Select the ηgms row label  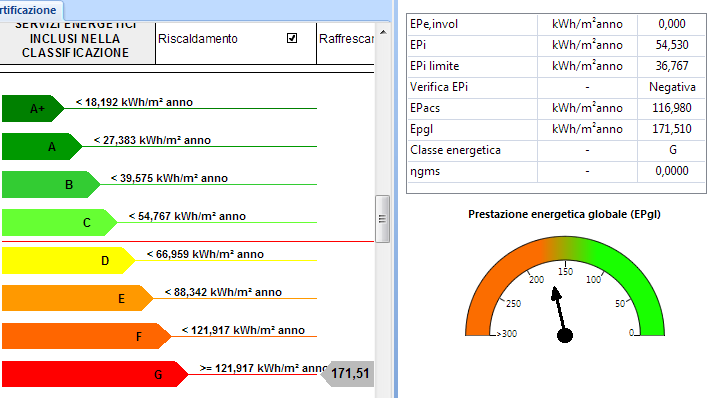pos(425,171)
